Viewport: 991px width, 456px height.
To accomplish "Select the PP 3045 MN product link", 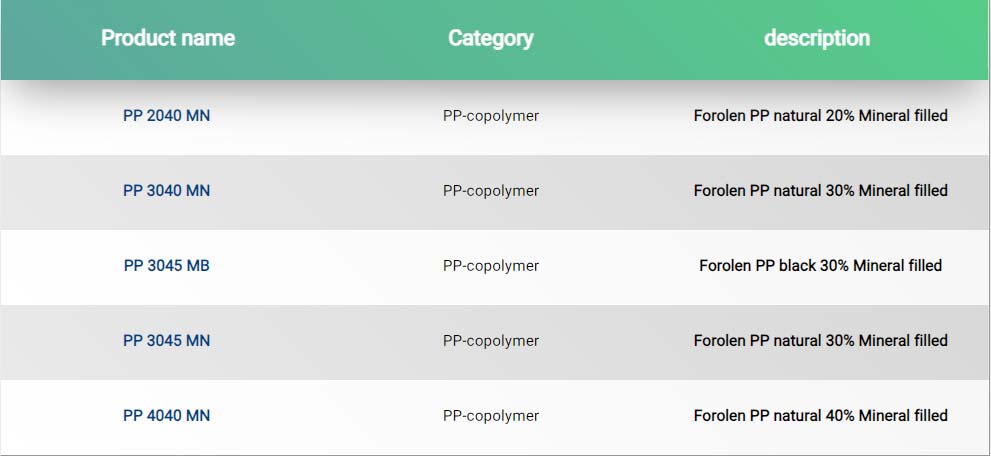I will [166, 341].
